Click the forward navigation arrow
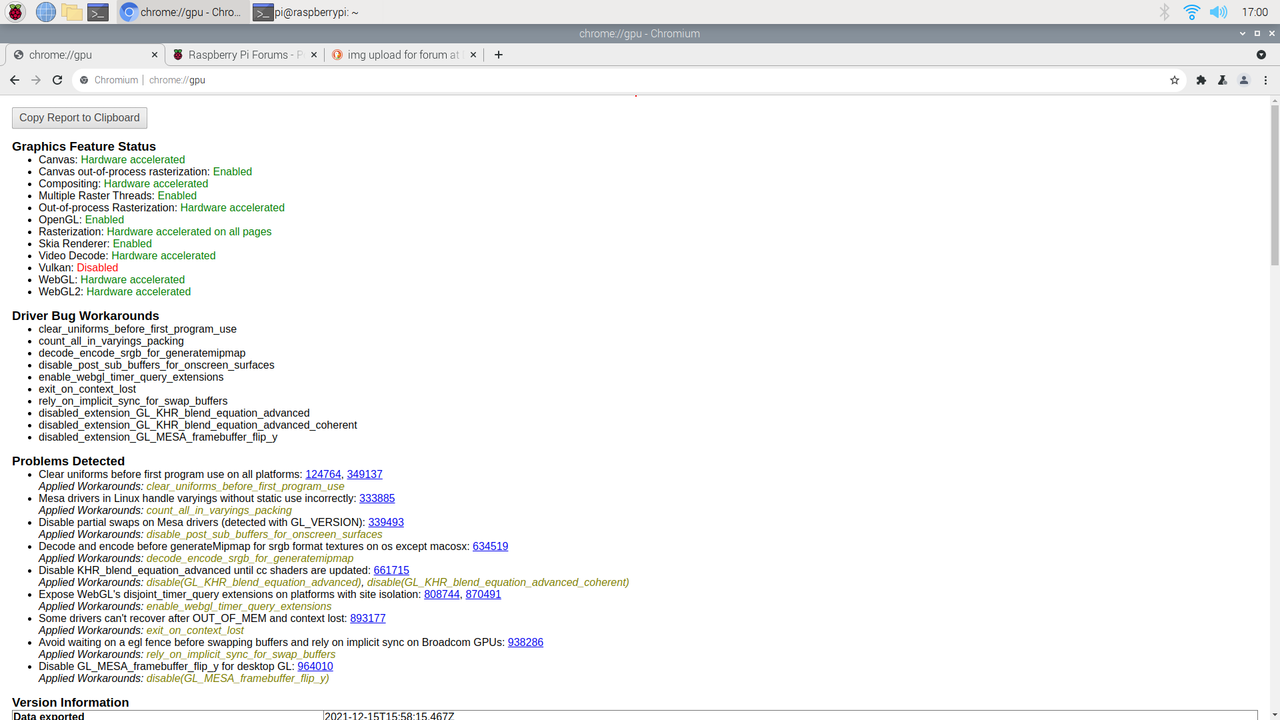The height and width of the screenshot is (720, 1280). 35,80
